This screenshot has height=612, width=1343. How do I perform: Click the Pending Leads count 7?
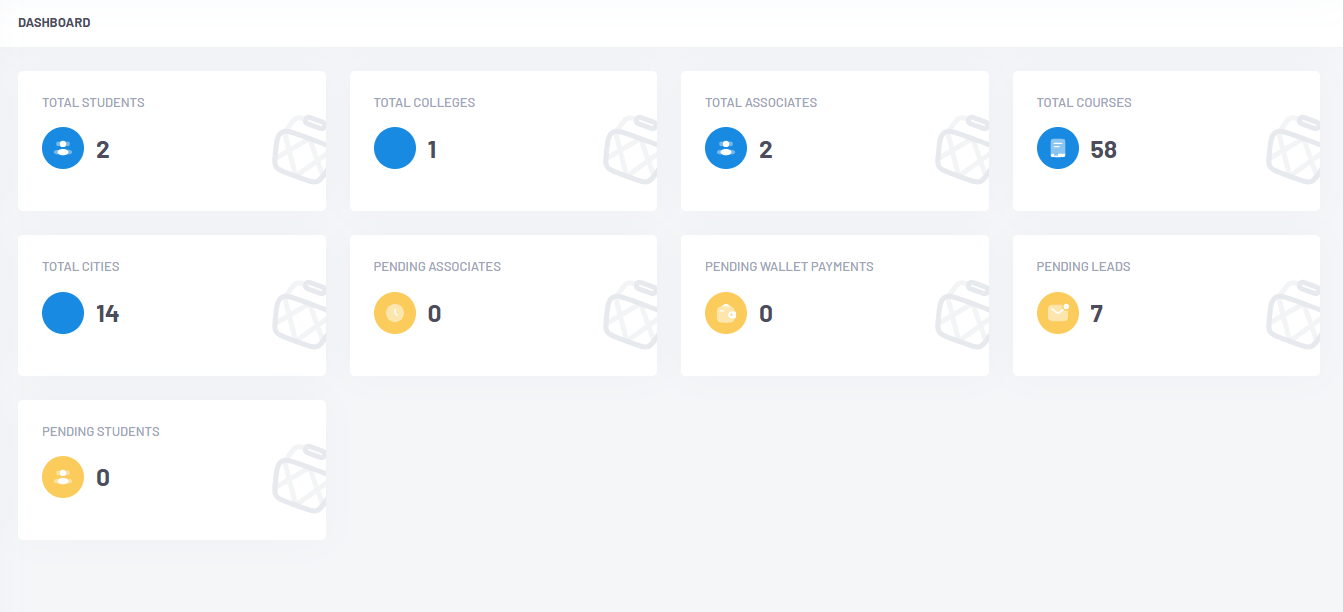pos(1096,314)
